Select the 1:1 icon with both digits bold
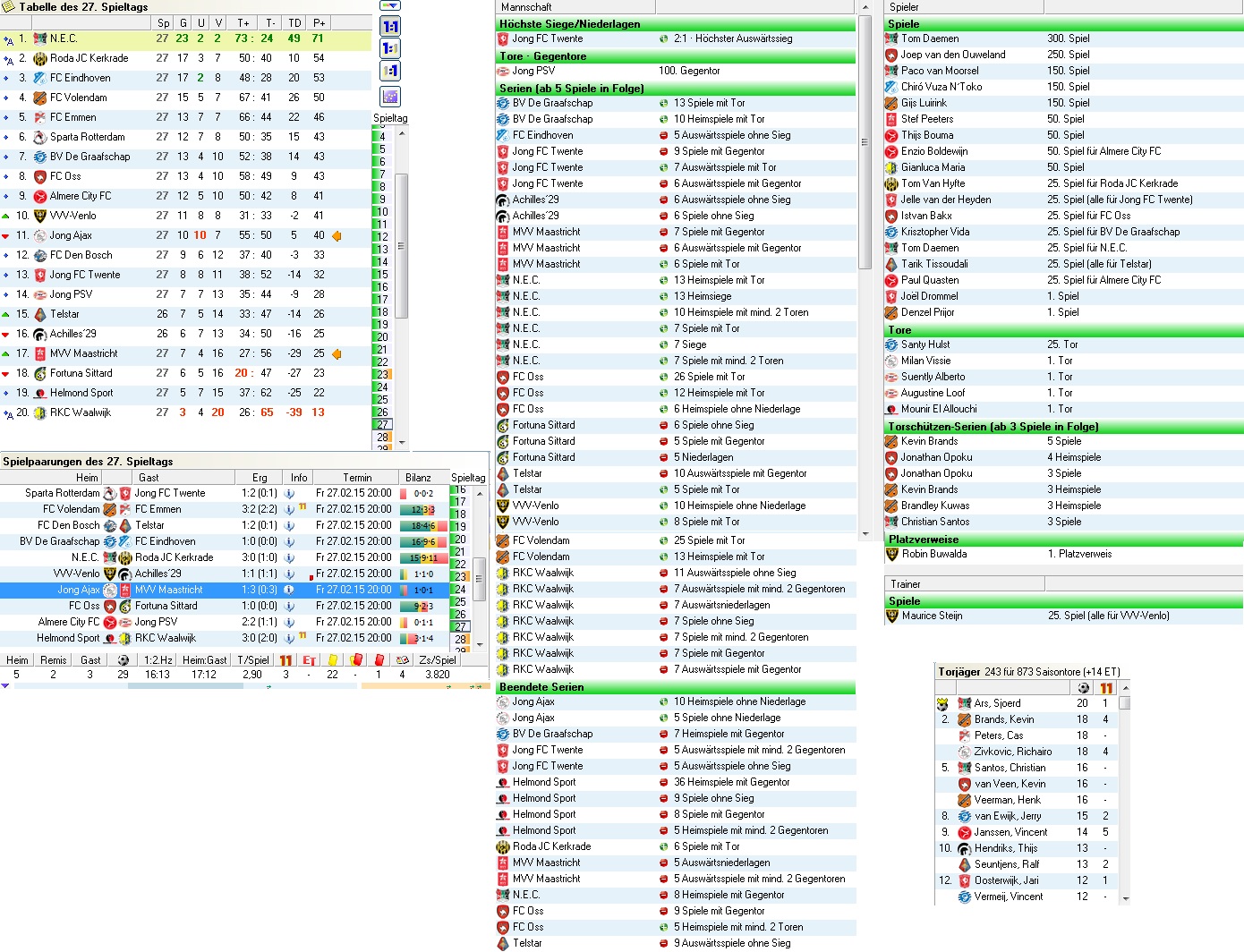The image size is (1244, 952). [390, 26]
